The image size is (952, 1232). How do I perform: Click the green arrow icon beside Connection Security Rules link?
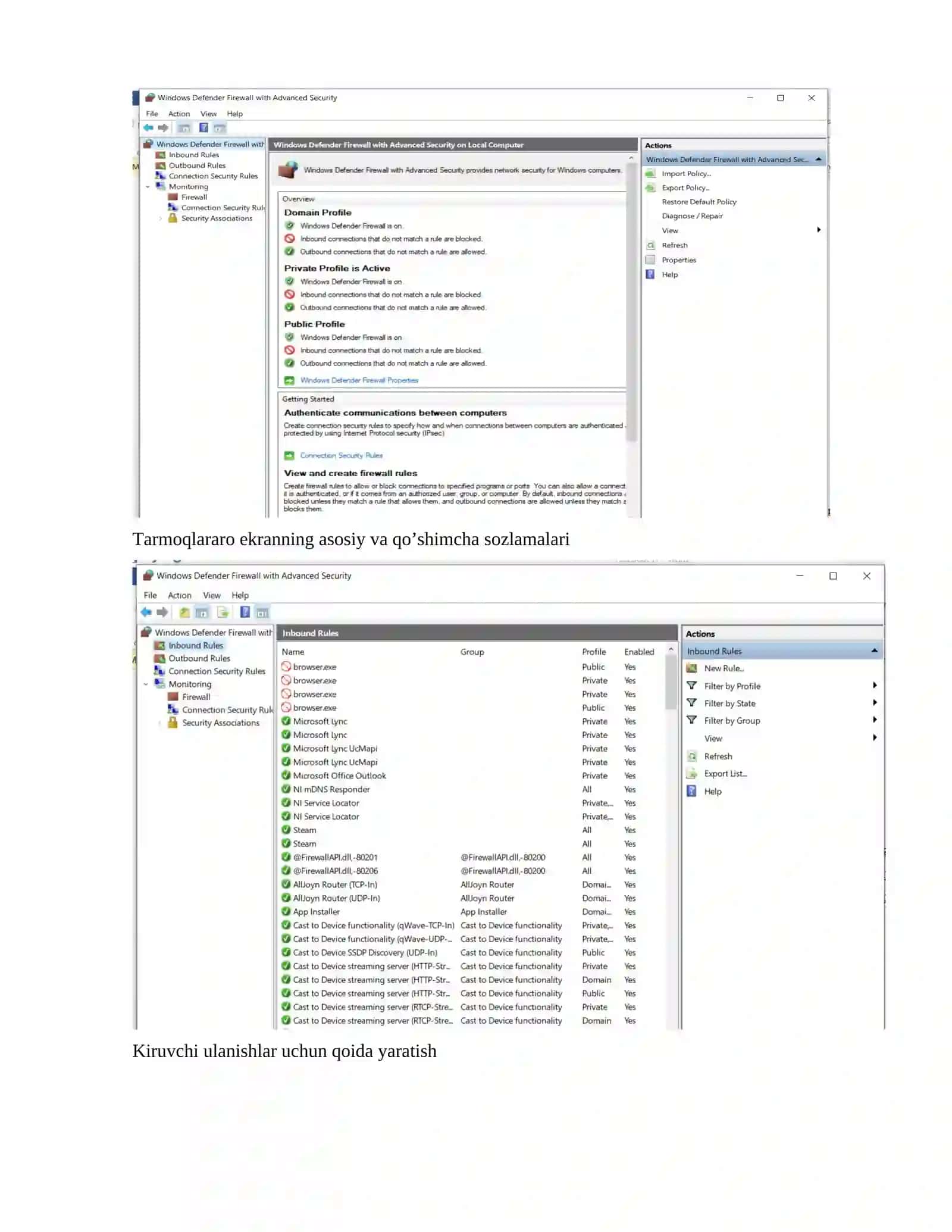[289, 455]
